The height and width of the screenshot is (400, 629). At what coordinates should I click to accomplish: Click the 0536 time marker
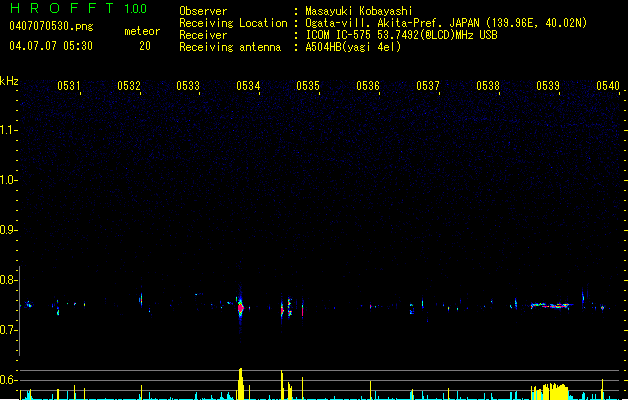[x=368, y=86]
